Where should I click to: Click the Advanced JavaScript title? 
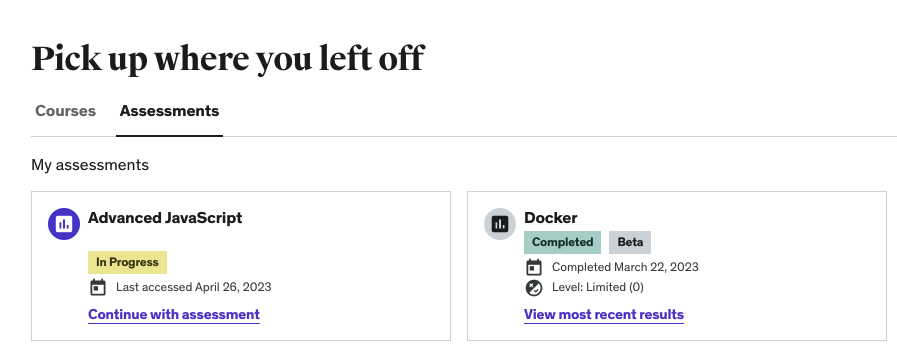pyautogui.click(x=165, y=218)
